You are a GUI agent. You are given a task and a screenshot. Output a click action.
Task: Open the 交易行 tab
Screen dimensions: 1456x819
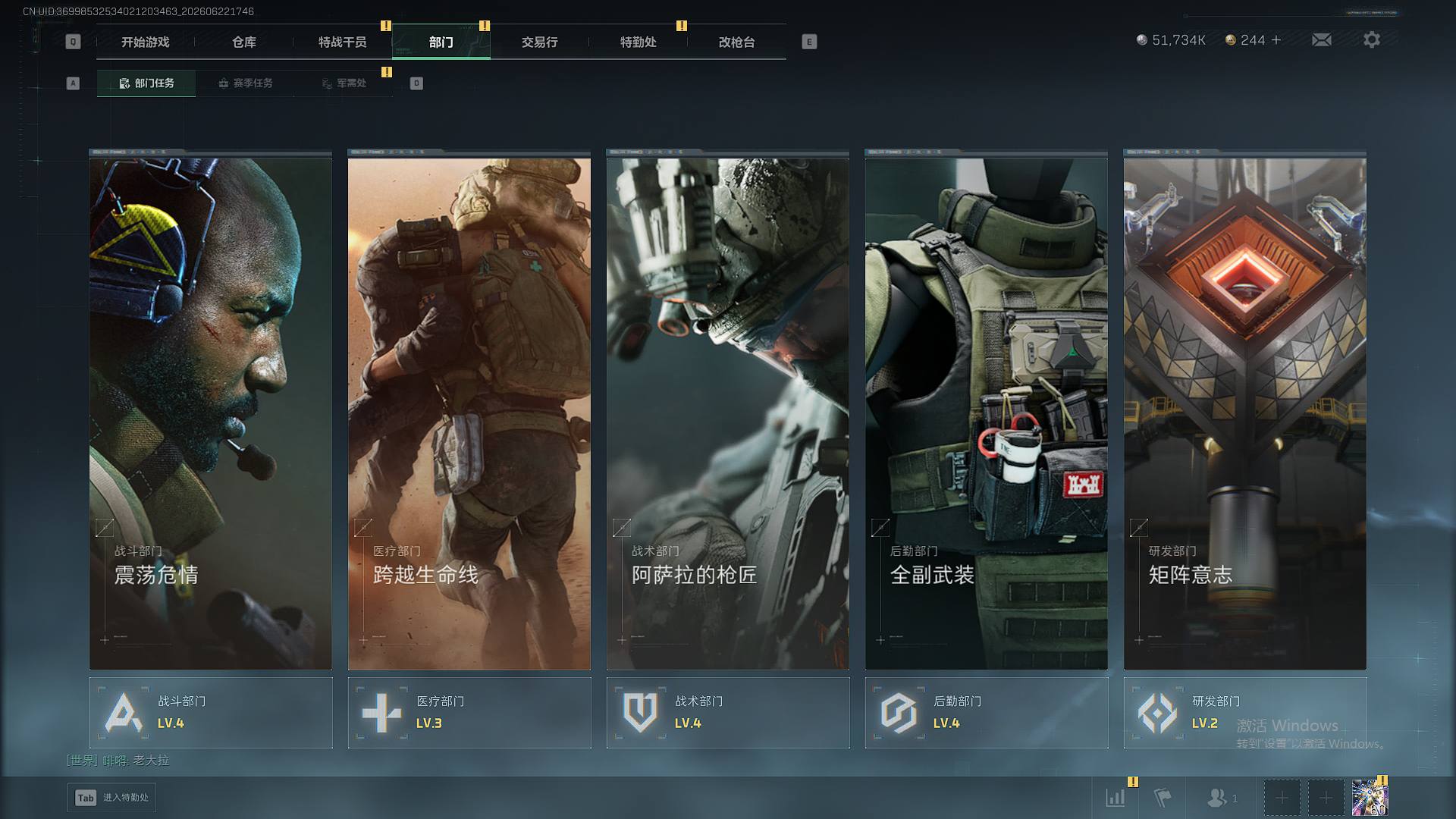pyautogui.click(x=540, y=42)
